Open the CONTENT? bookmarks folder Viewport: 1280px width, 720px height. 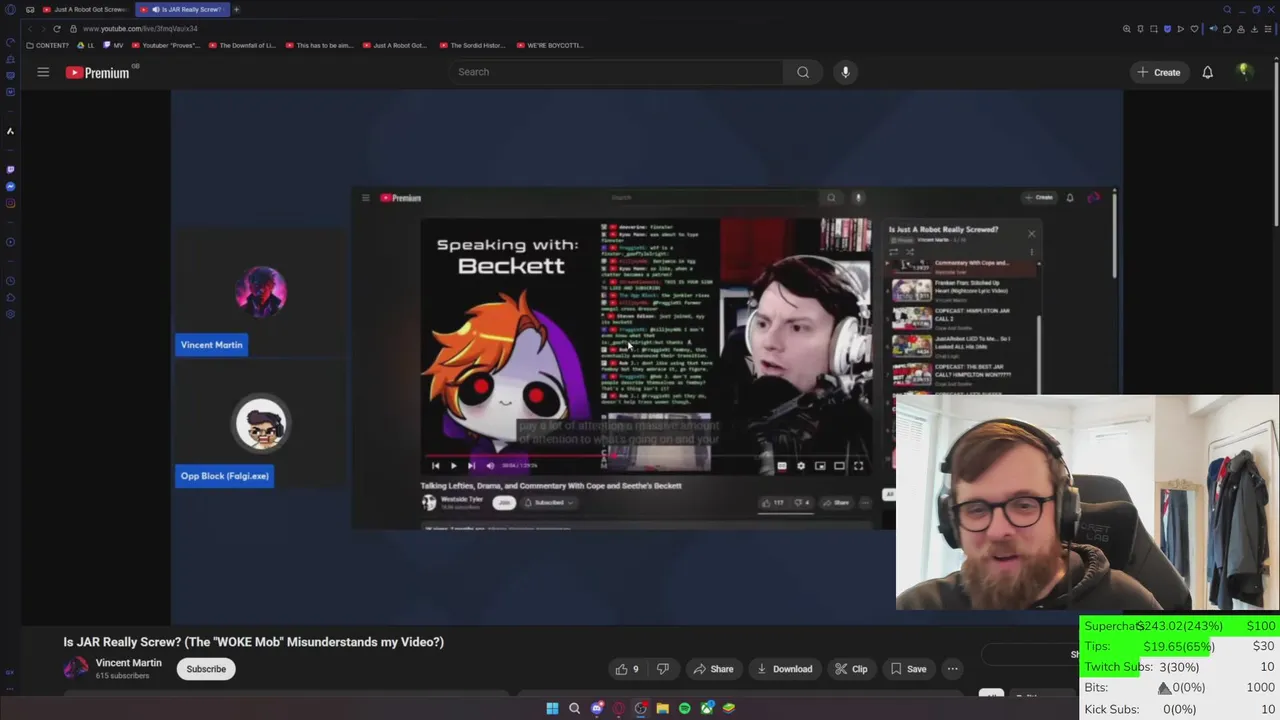(x=48, y=45)
